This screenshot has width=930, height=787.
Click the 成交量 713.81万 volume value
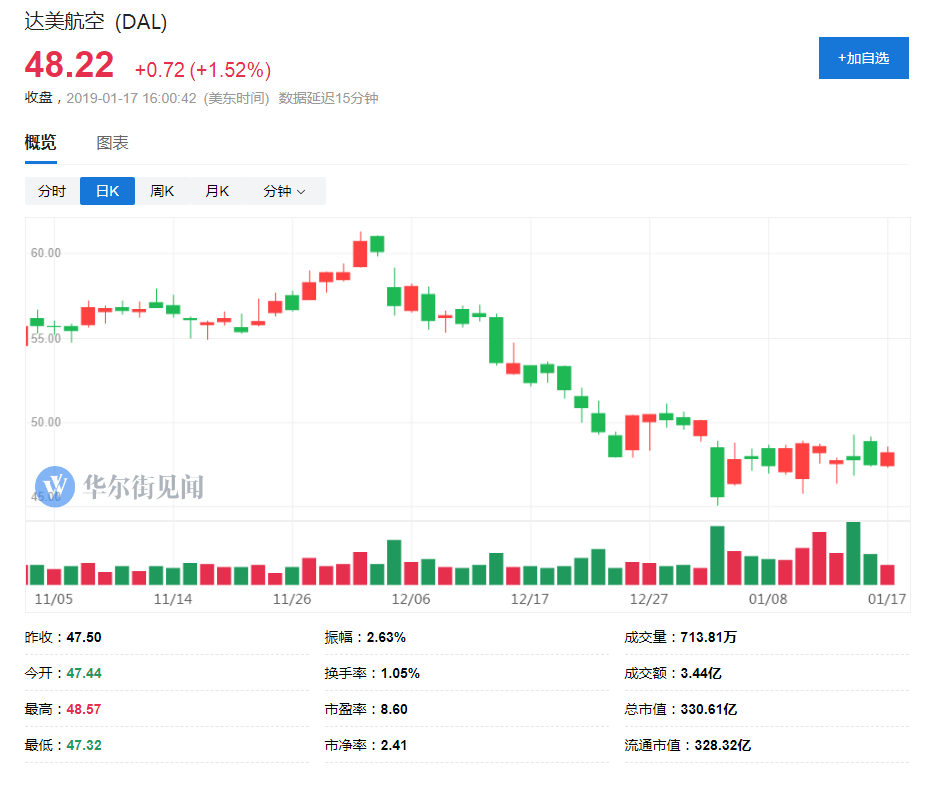click(x=708, y=638)
